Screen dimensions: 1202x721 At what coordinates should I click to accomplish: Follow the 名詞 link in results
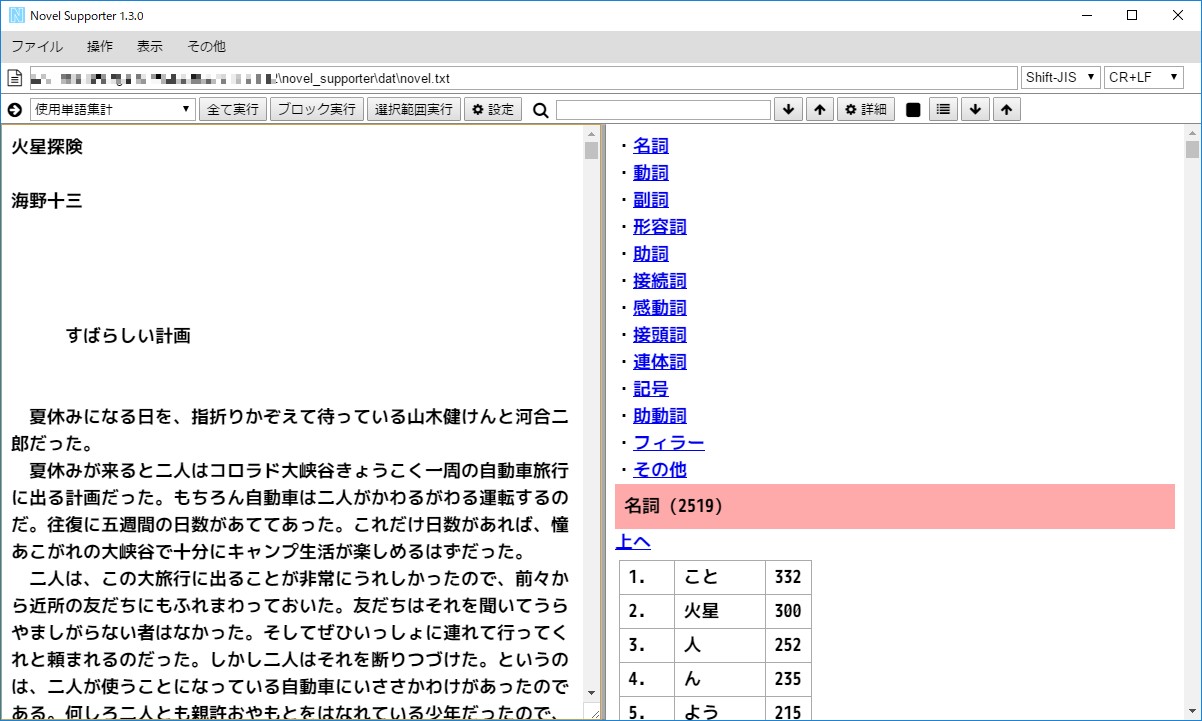pos(651,145)
